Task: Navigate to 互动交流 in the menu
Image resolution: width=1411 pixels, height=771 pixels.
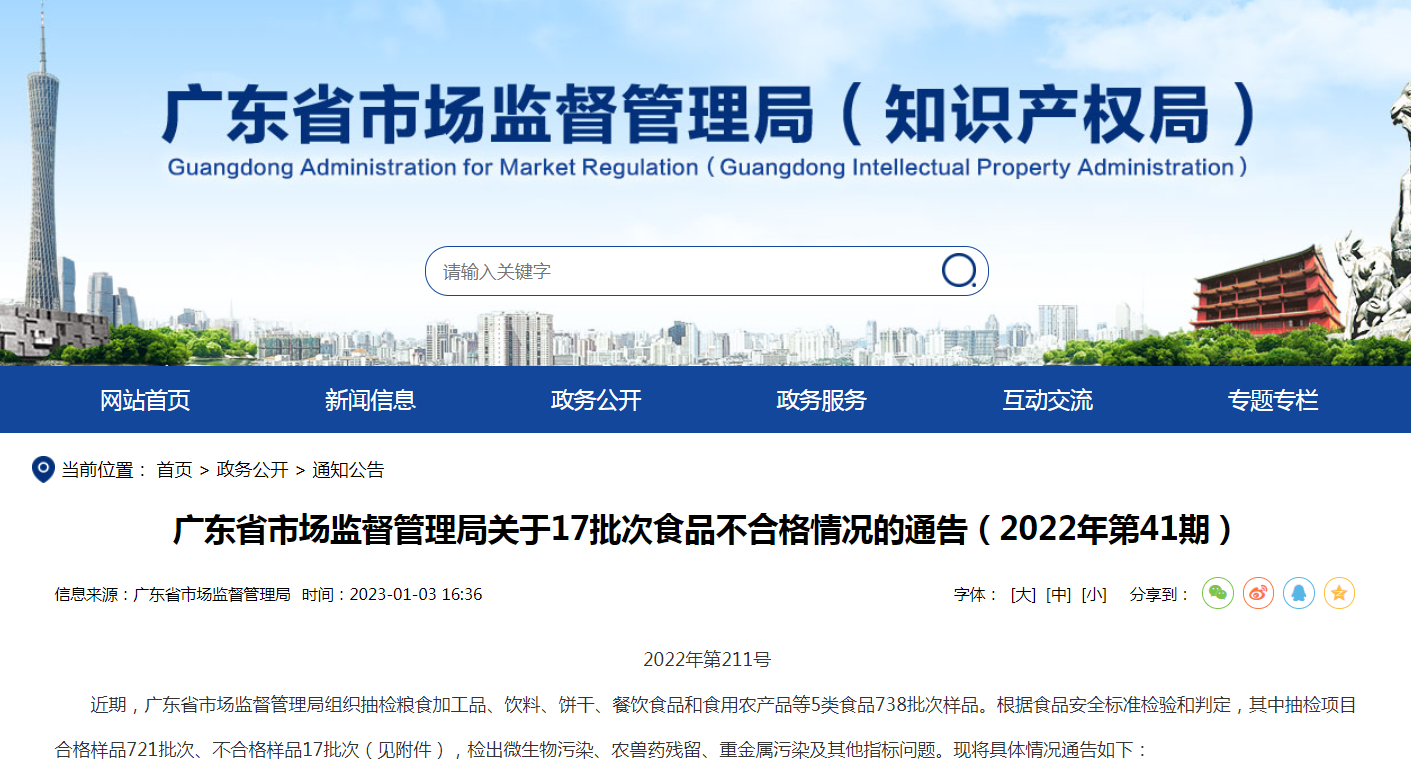Action: 1047,401
